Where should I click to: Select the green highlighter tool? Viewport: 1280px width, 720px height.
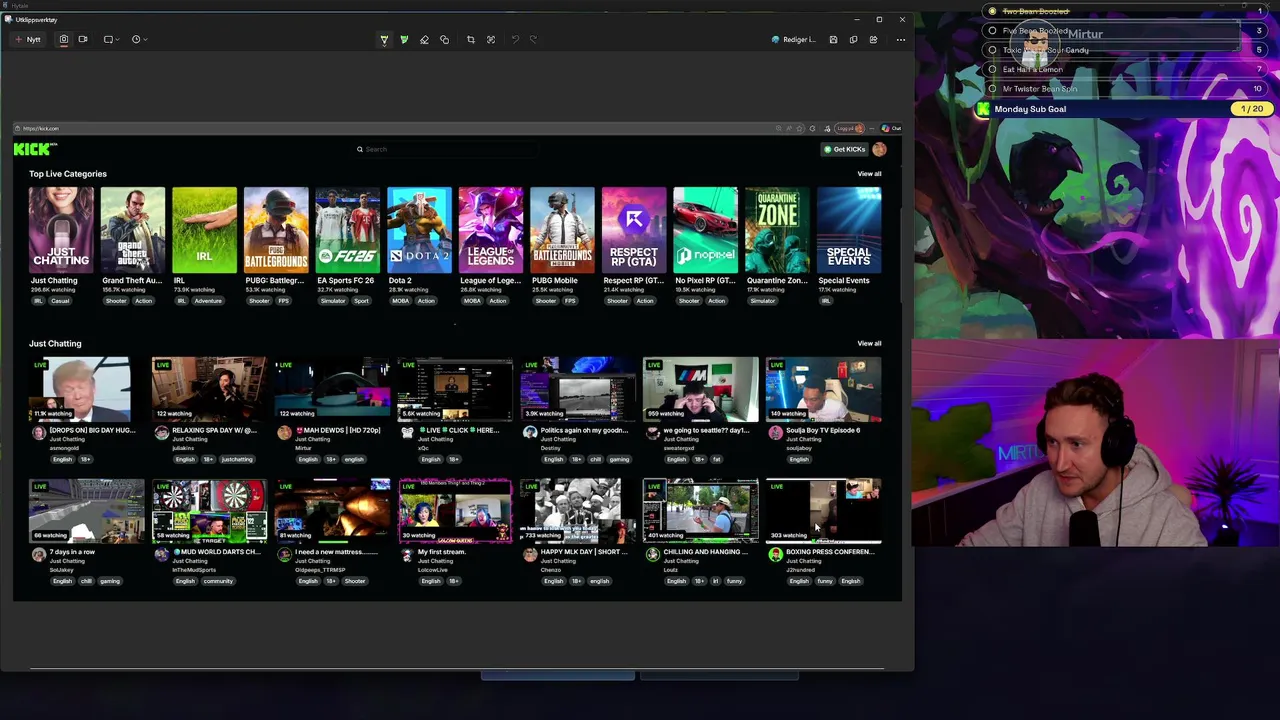click(x=404, y=39)
